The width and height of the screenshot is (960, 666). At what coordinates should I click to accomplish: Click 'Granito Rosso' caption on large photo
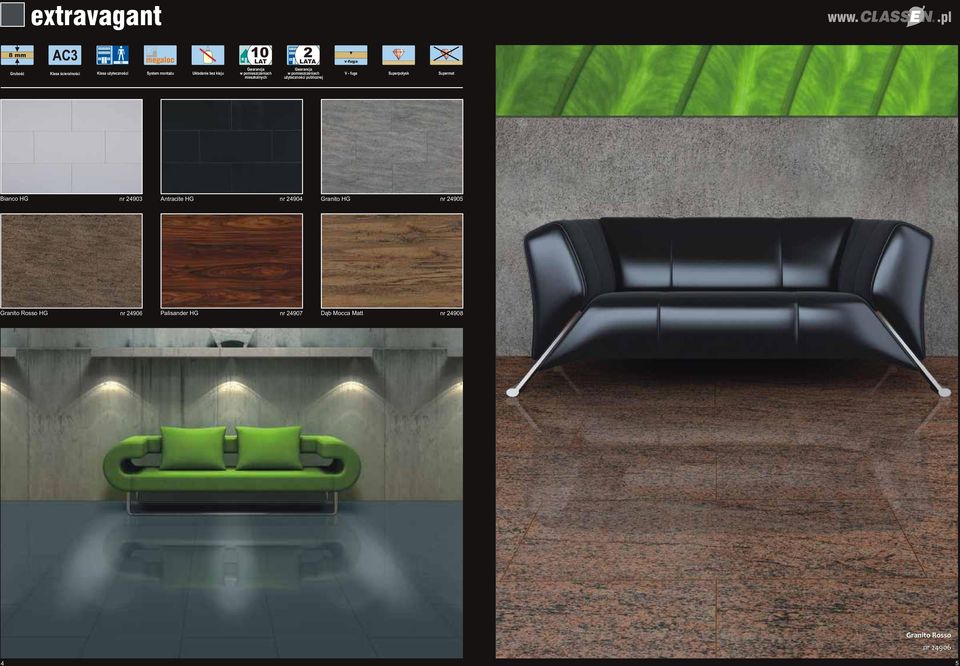point(929,635)
